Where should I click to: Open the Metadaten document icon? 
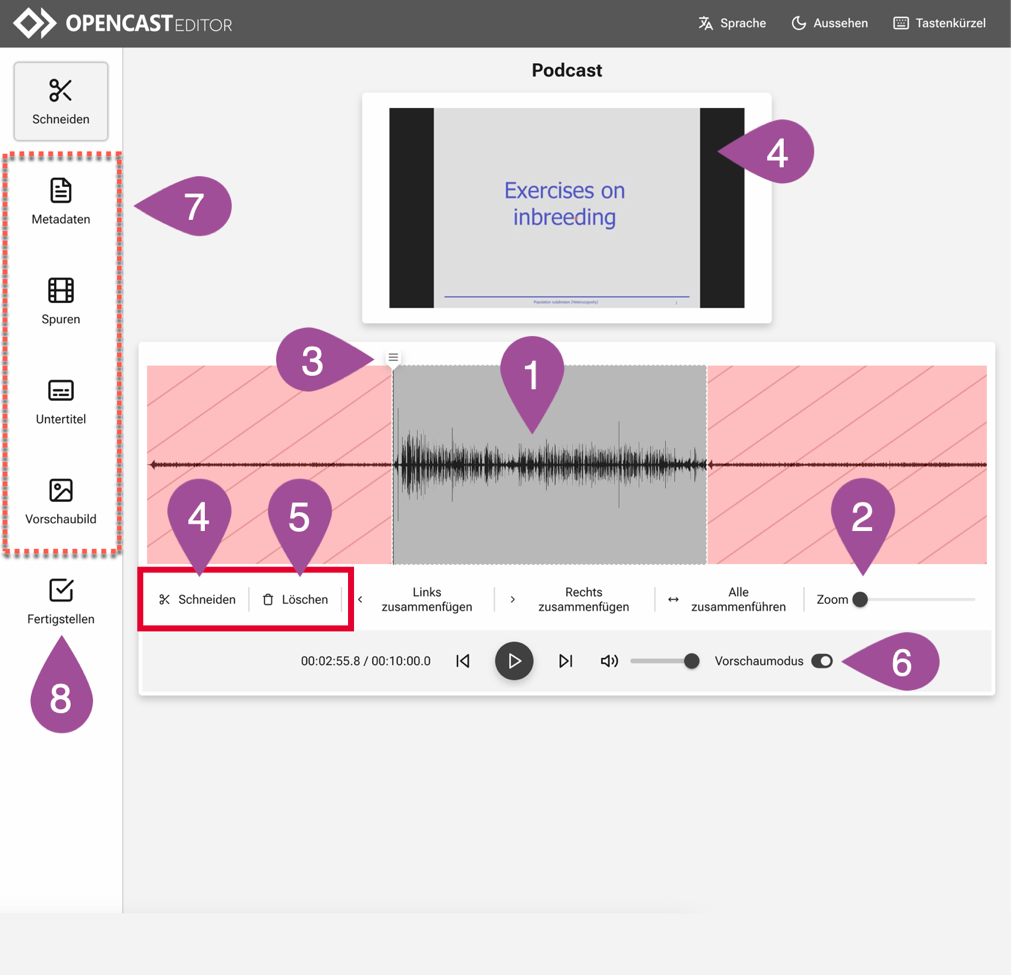click(x=61, y=201)
